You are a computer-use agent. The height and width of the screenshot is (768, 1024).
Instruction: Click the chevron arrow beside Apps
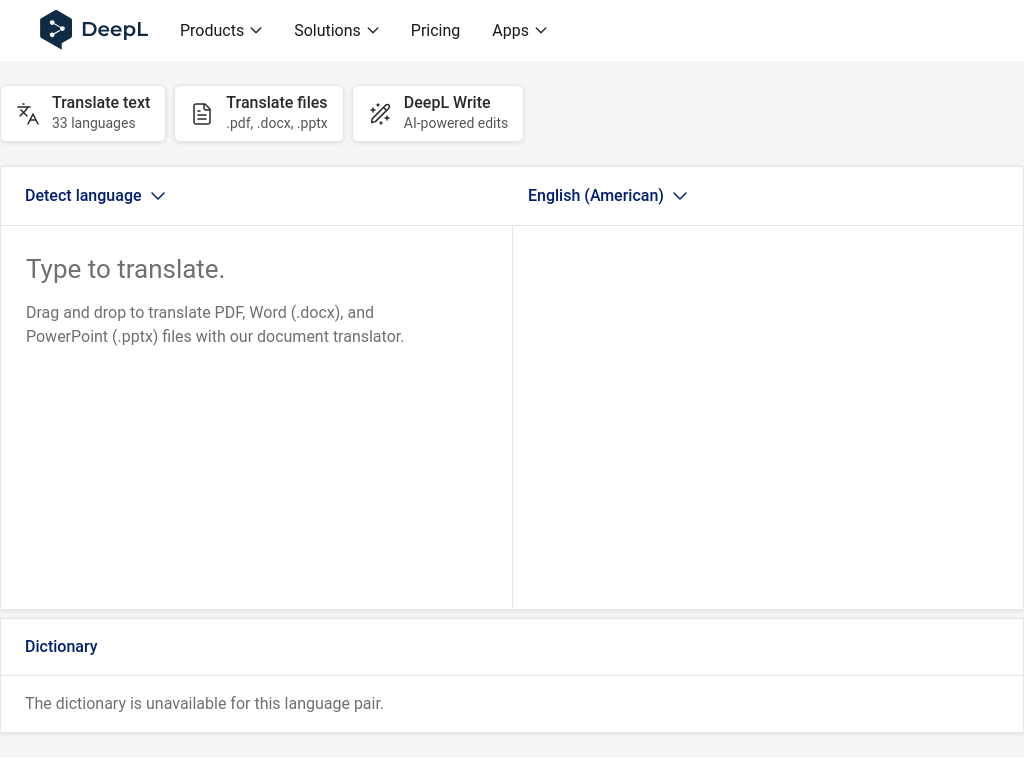click(x=541, y=31)
